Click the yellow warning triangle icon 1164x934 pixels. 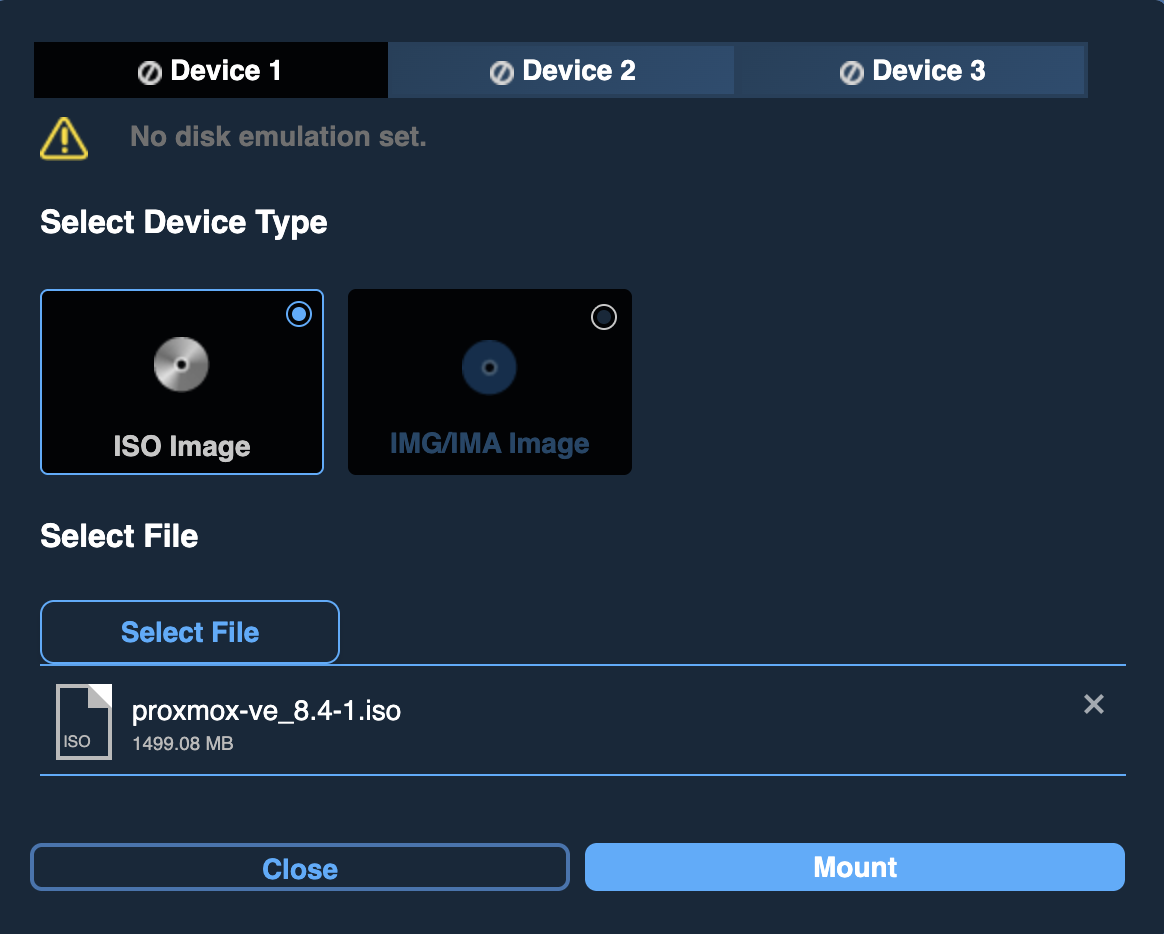tap(64, 138)
